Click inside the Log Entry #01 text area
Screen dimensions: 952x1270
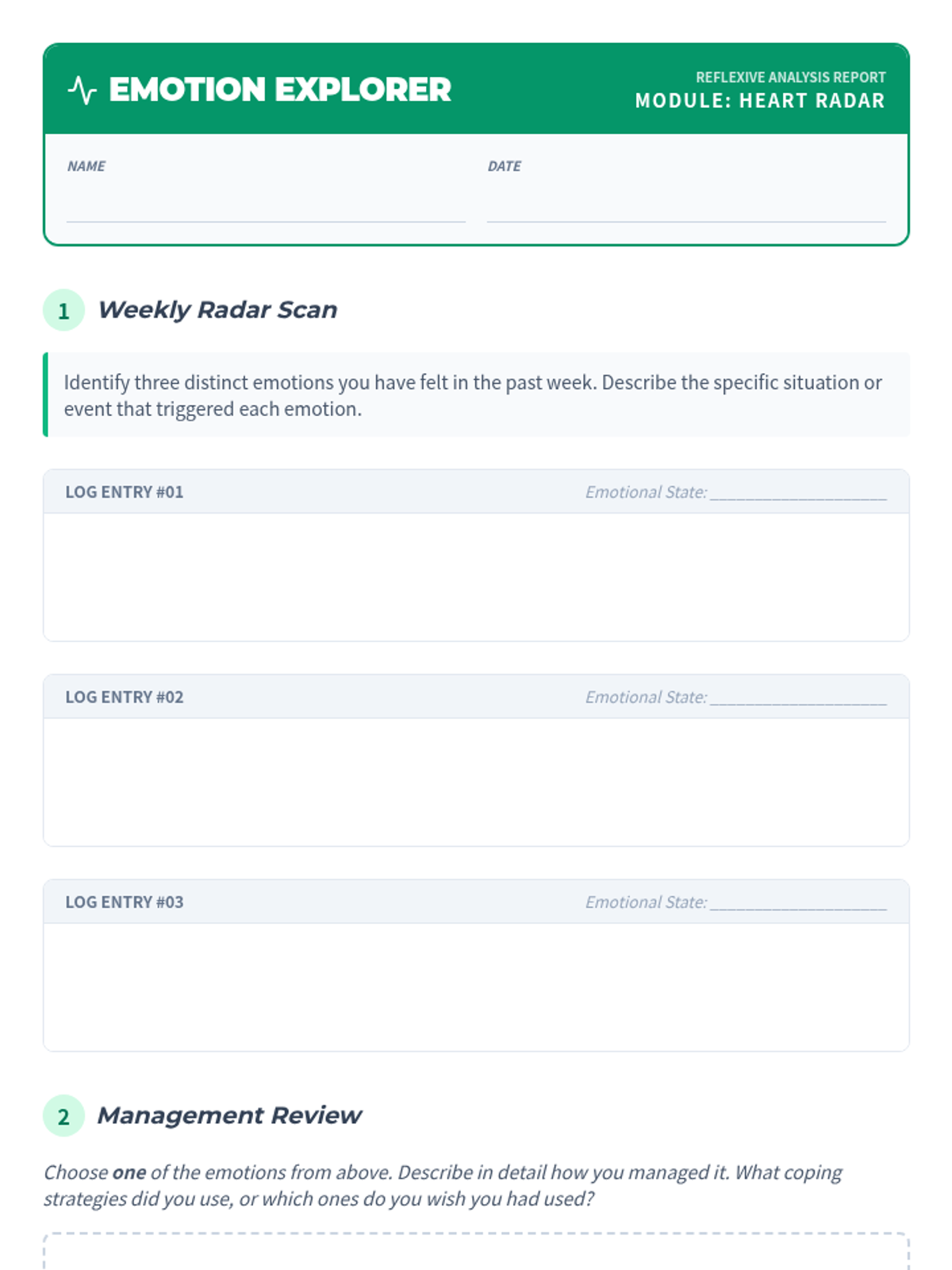(x=476, y=577)
